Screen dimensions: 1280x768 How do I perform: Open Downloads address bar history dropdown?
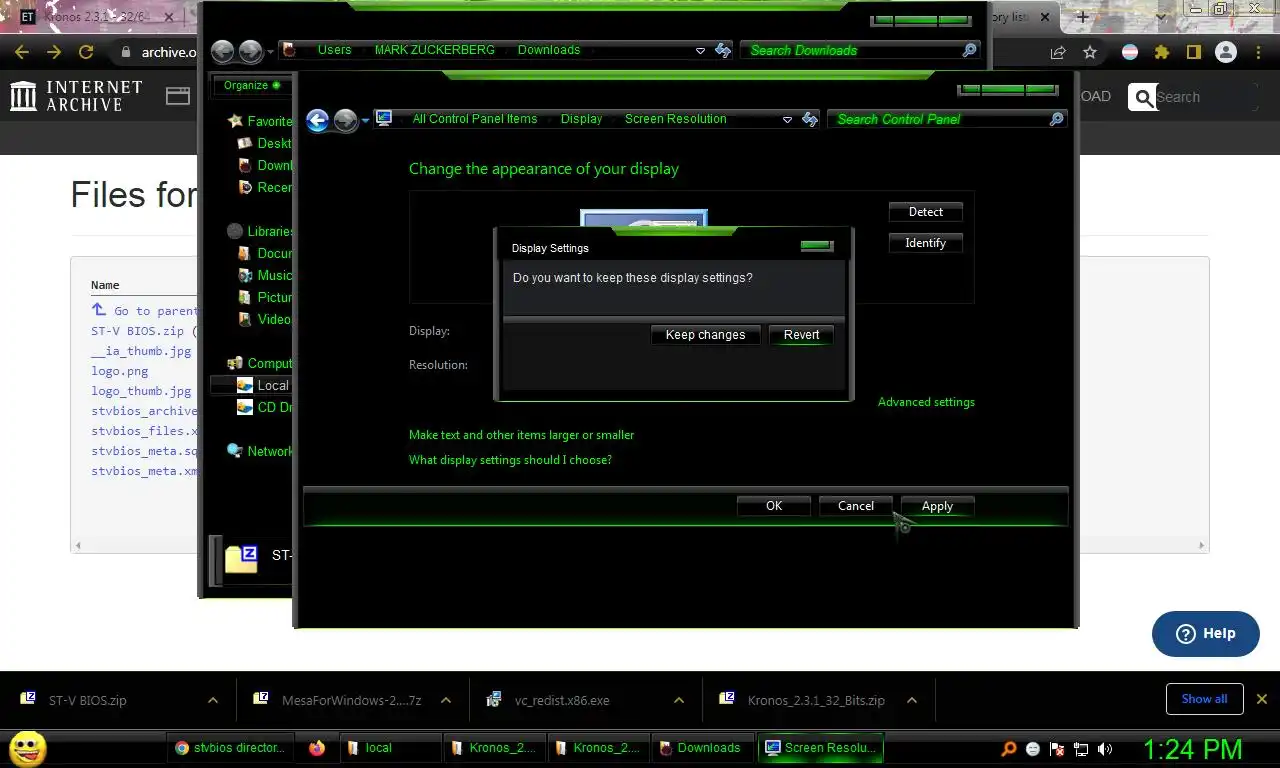click(700, 51)
